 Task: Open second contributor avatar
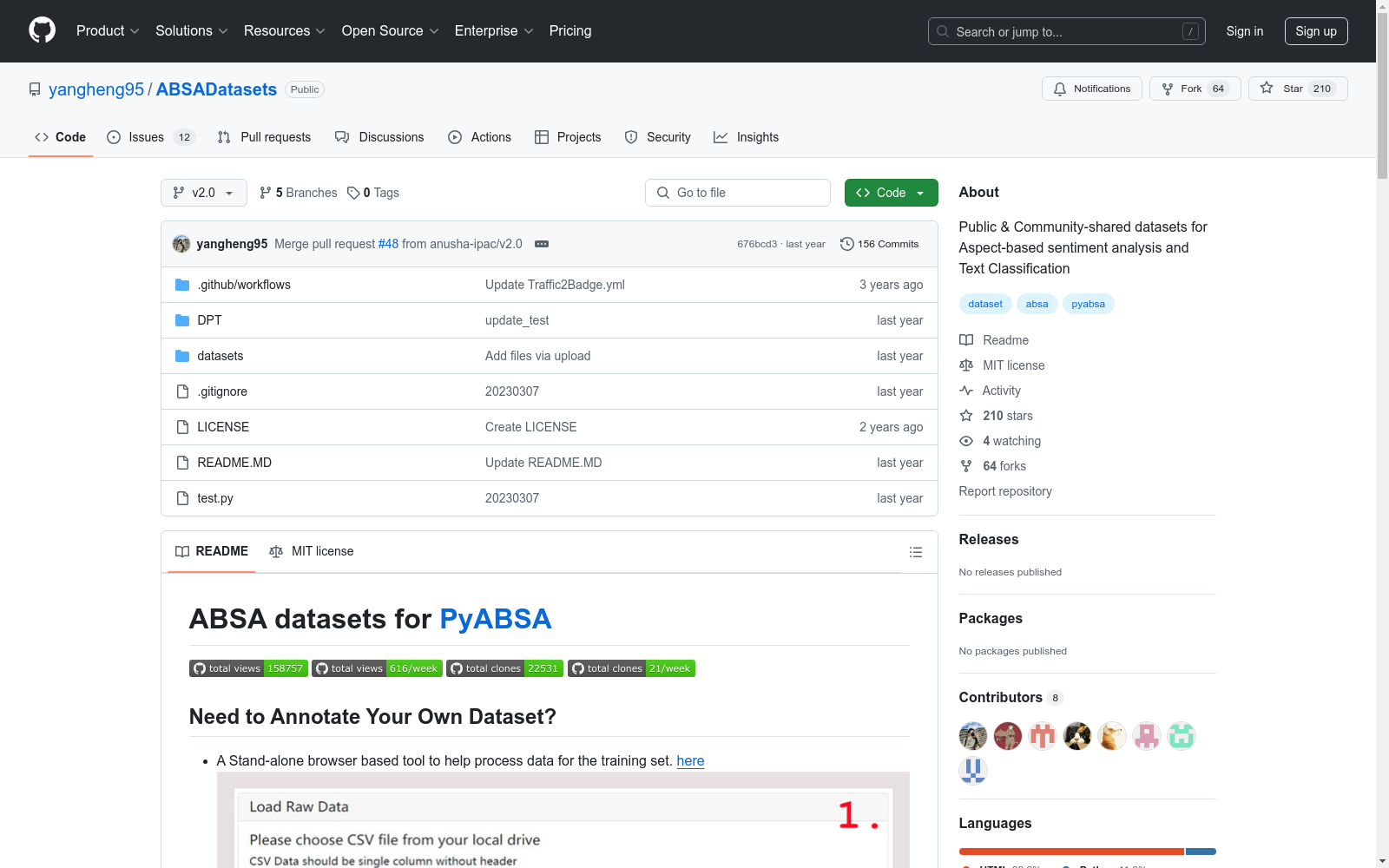[x=1008, y=736]
